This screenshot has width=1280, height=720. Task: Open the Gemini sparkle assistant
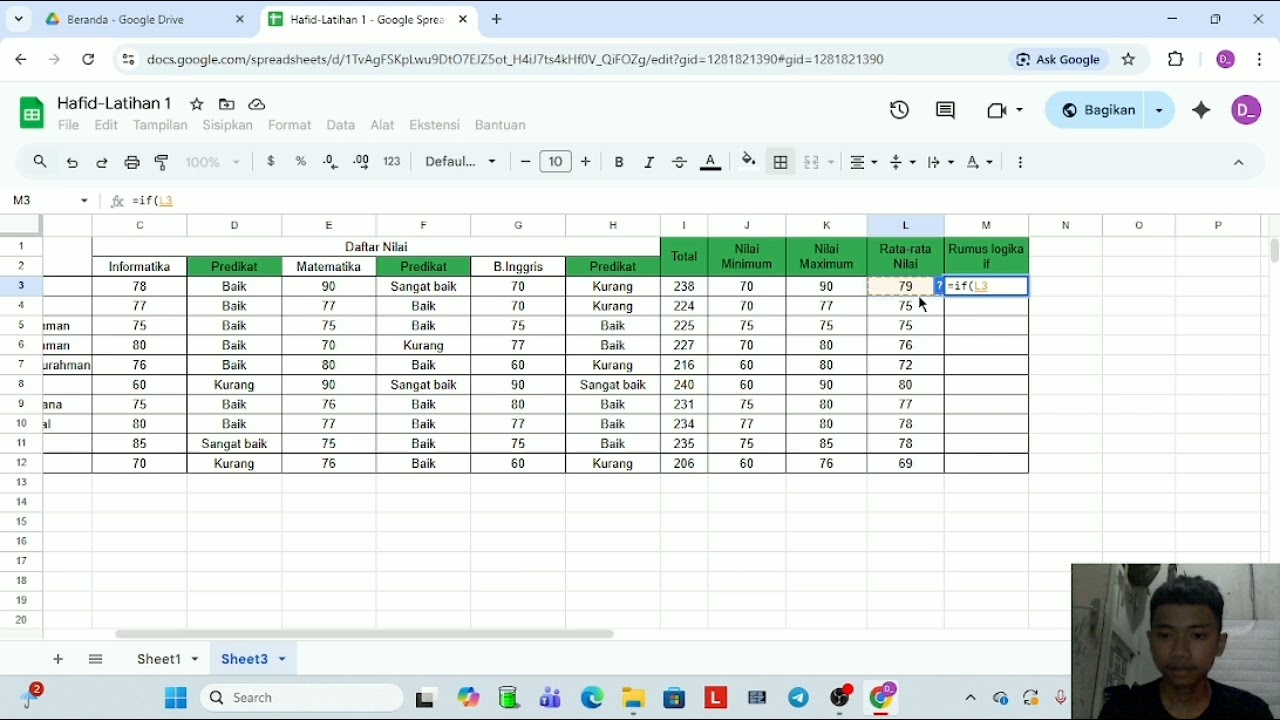point(1202,110)
